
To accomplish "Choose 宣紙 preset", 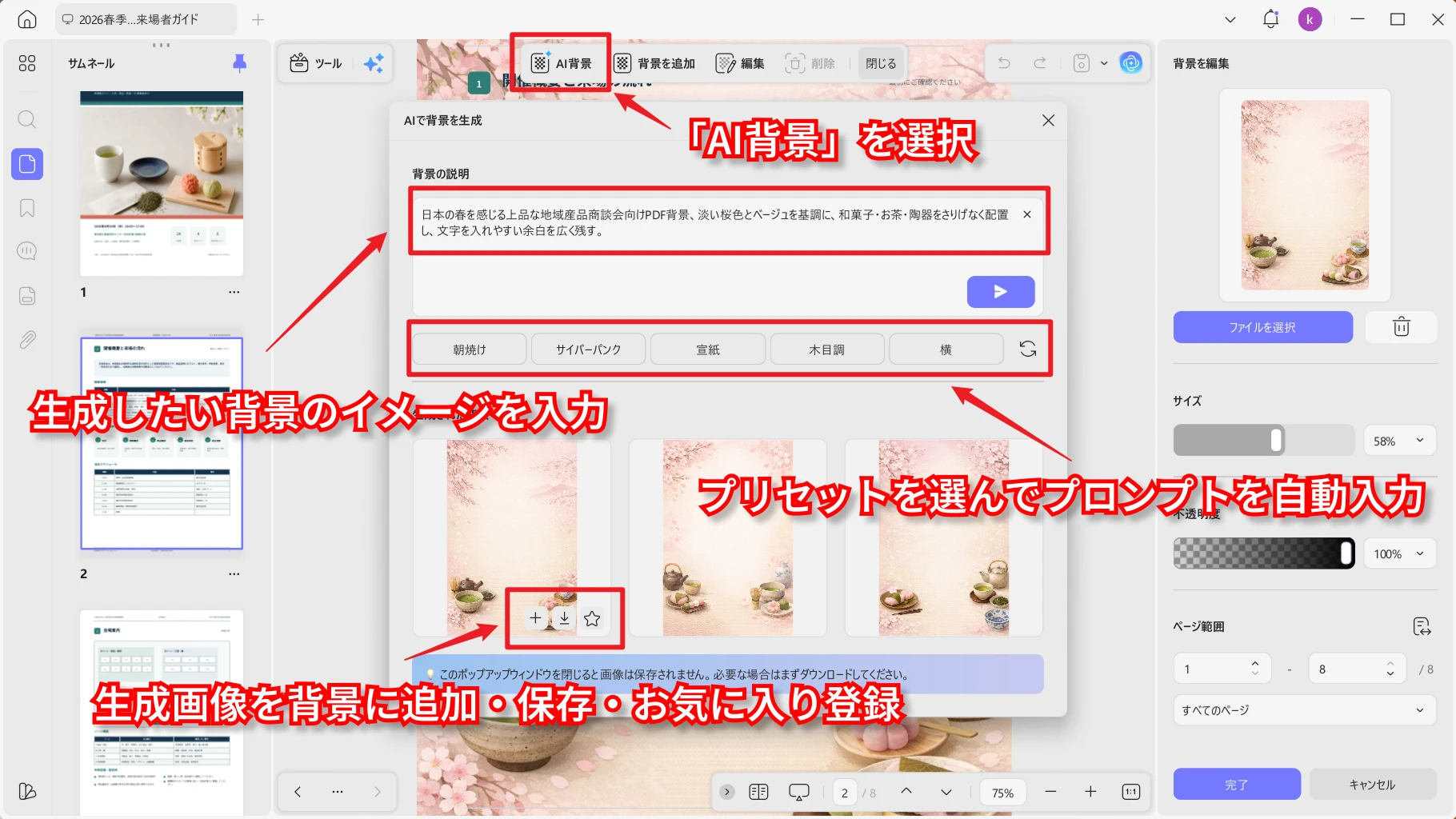I will pos(708,350).
